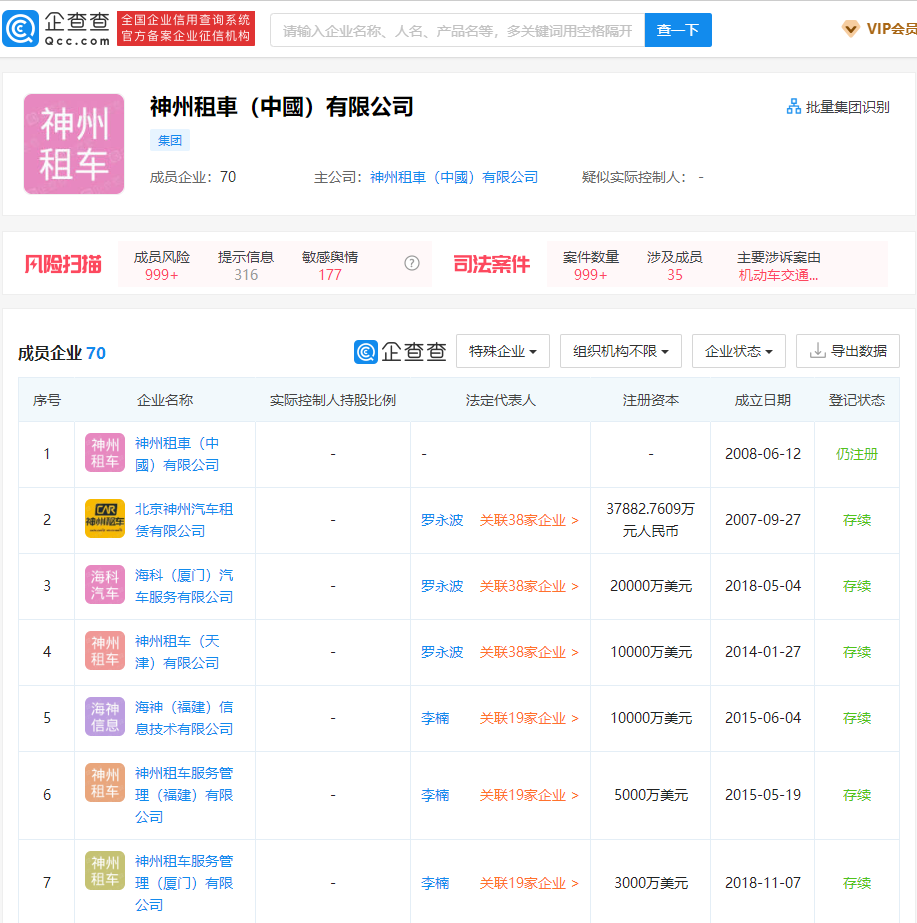
Task: Open 神州租车（天津）有限公司 link
Action: [177, 652]
